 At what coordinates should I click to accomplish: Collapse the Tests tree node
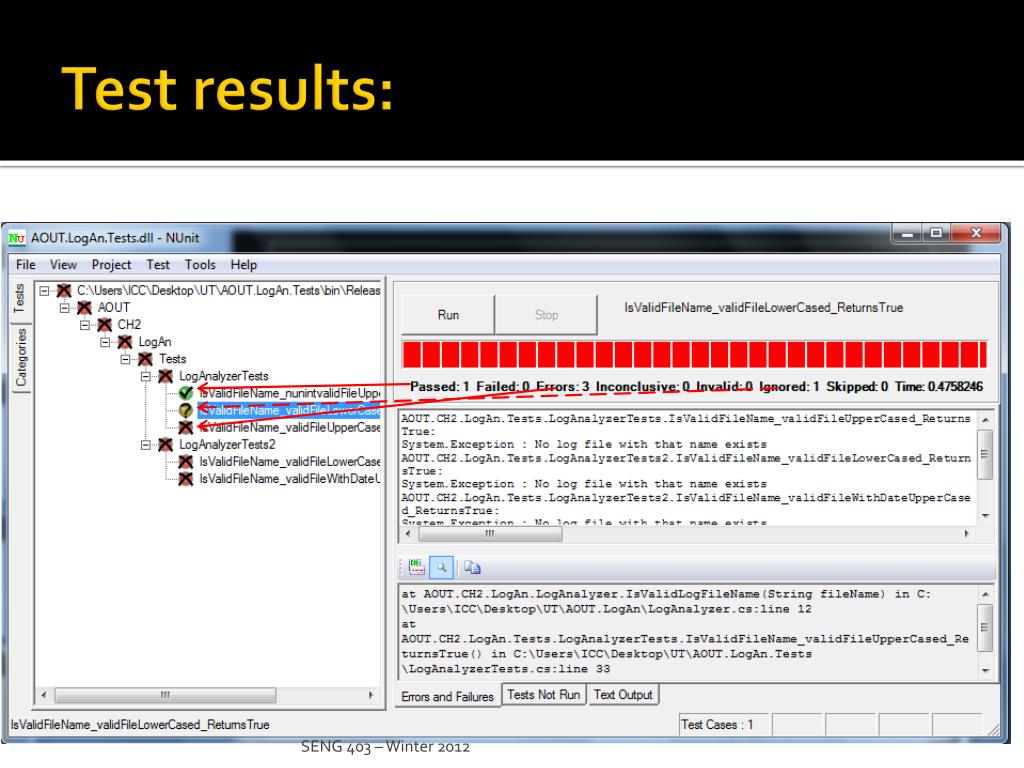pyautogui.click(x=125, y=359)
